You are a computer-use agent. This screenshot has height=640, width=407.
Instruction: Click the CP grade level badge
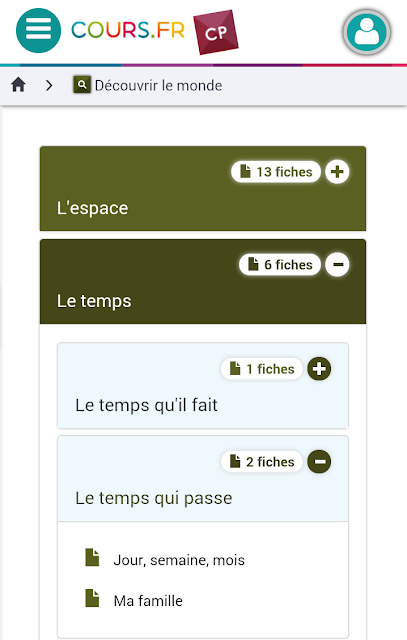(x=216, y=32)
